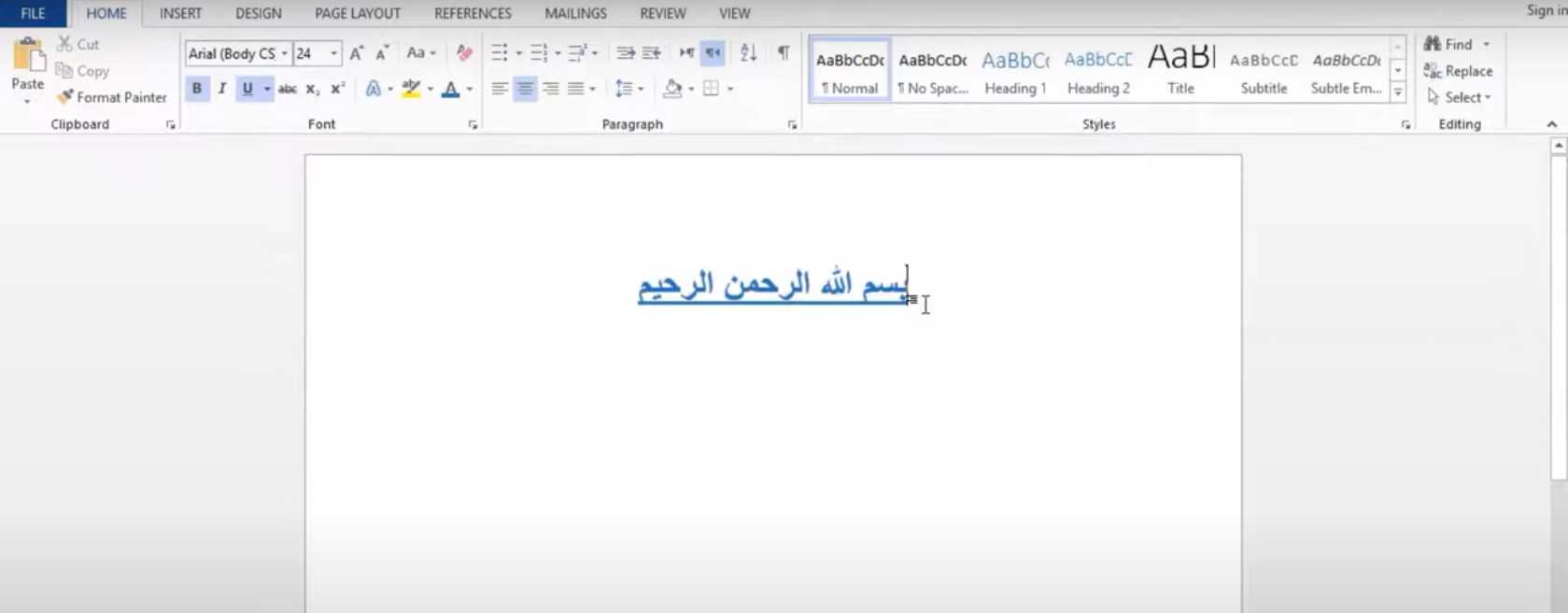This screenshot has width=1568, height=613.
Task: Start a numbered list
Action: 539,53
